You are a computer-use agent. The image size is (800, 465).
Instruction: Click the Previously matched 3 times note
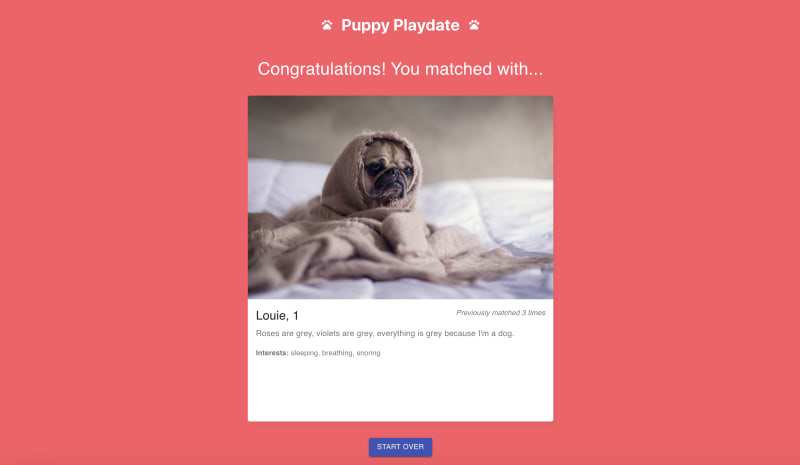coord(501,312)
